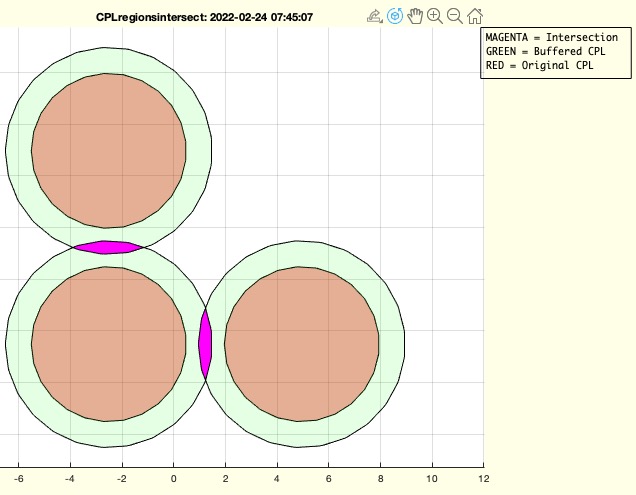The height and width of the screenshot is (495, 636).
Task: Open the export plot options icon
Action: coord(375,17)
